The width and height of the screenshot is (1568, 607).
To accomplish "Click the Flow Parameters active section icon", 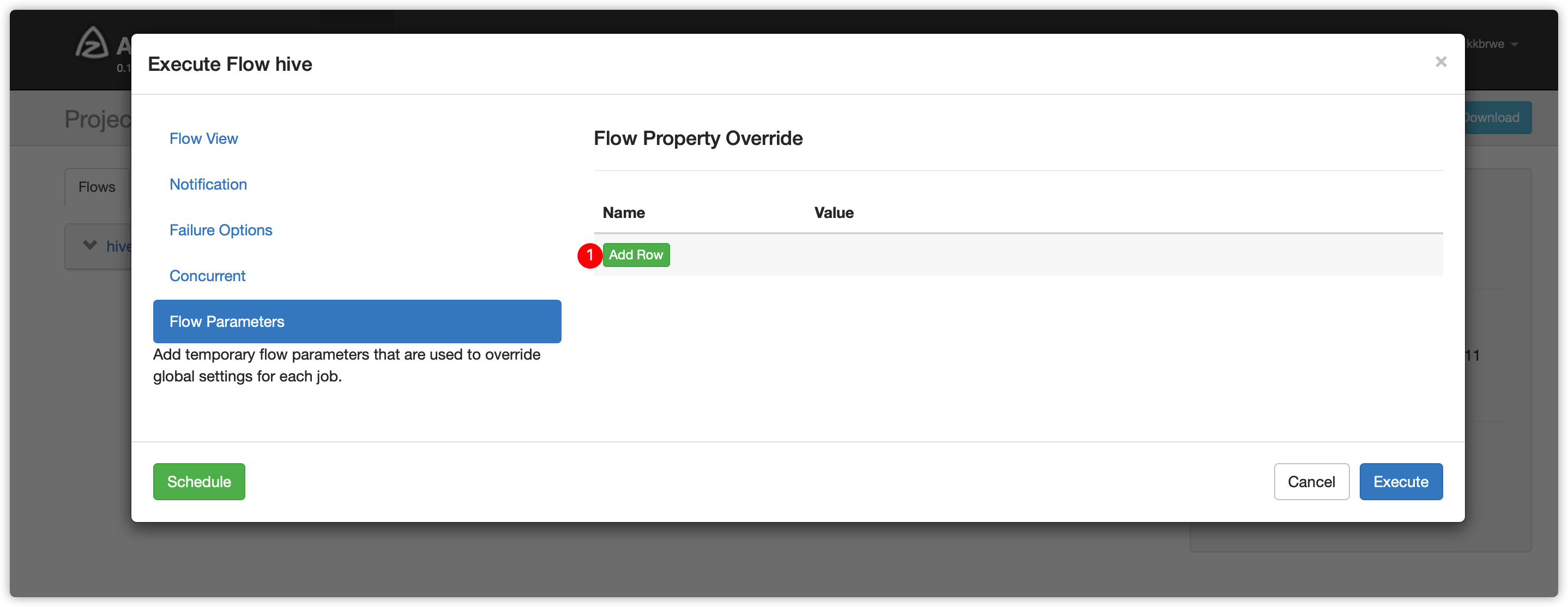I will point(357,321).
